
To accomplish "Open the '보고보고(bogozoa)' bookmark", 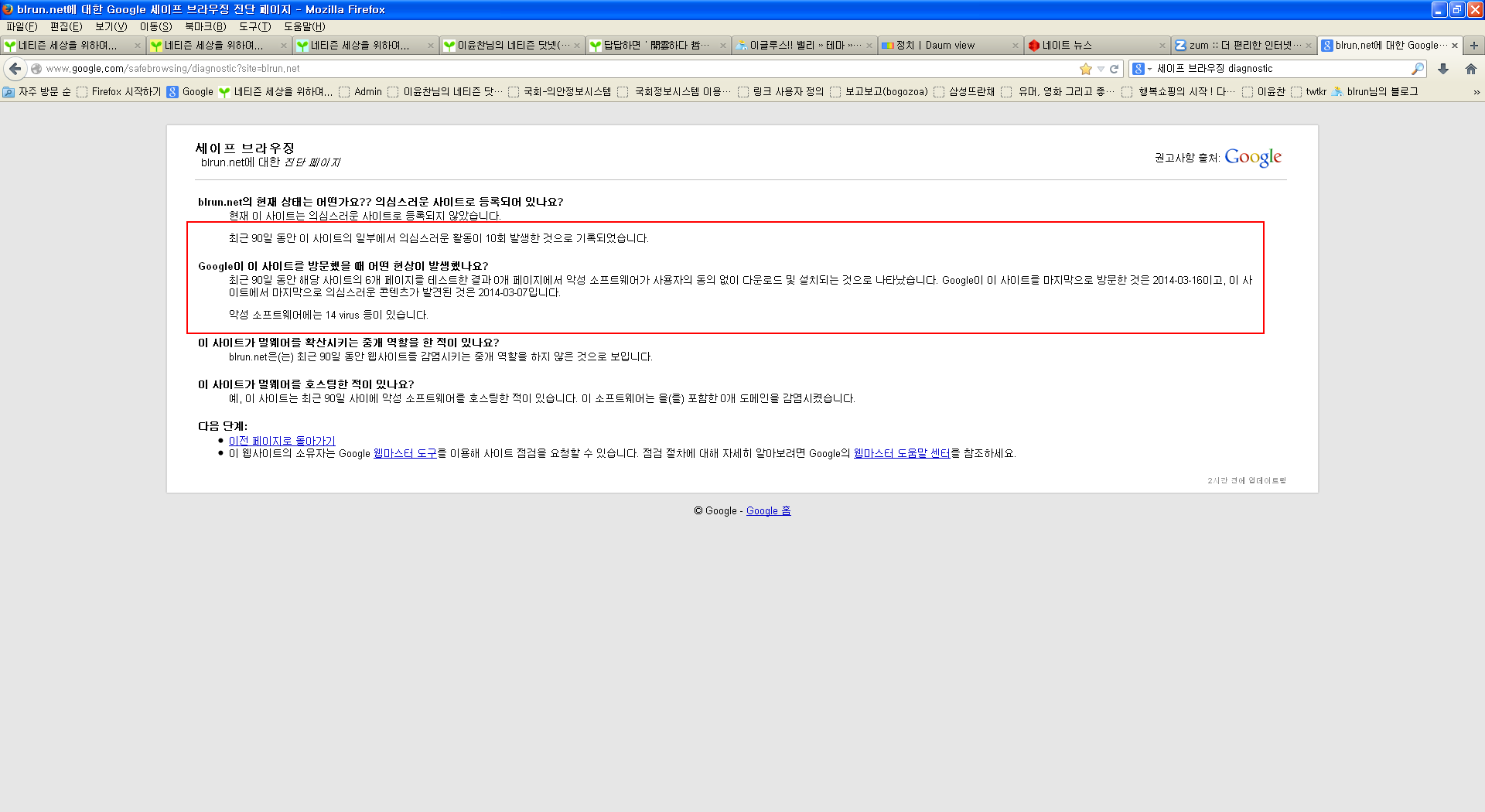I will (x=879, y=92).
